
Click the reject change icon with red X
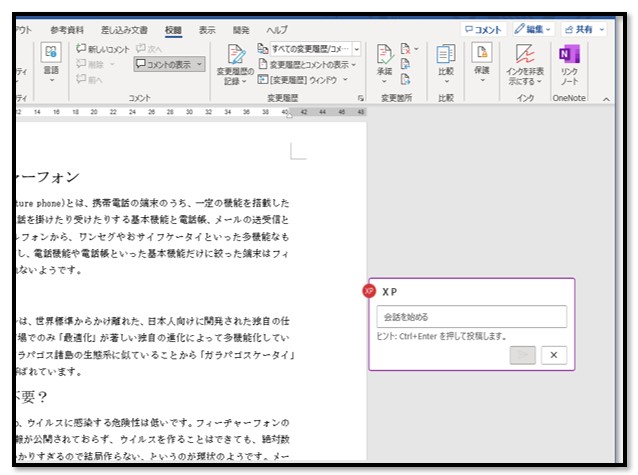pos(405,49)
